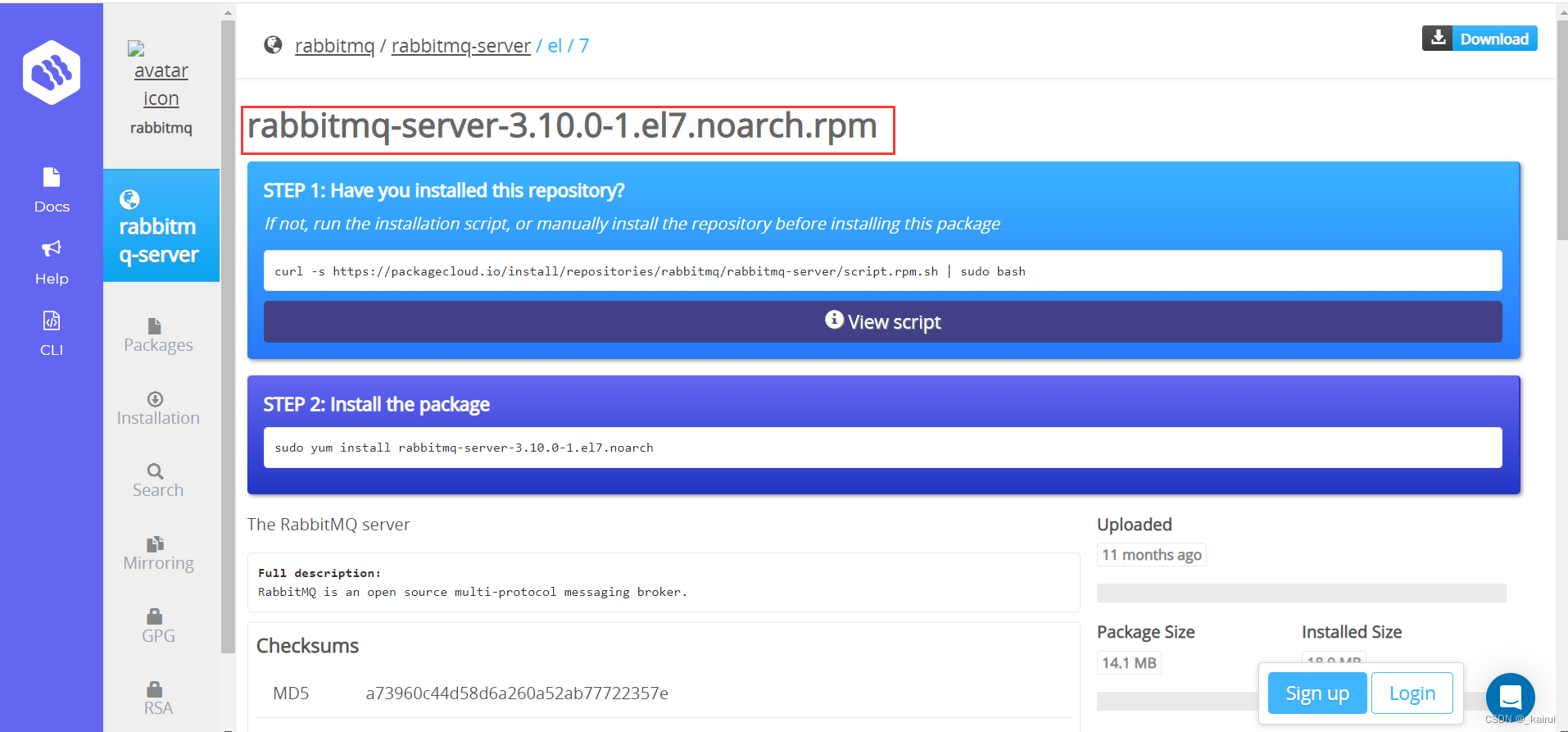
Task: Open the CLI file icon
Action: point(52,321)
